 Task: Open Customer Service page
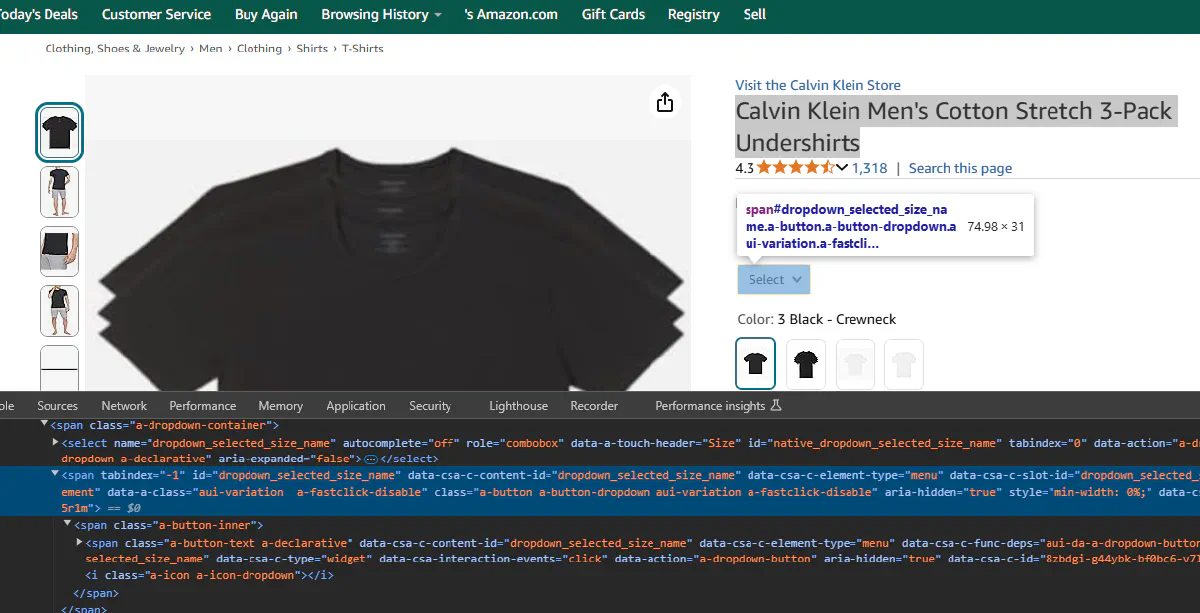click(x=156, y=14)
